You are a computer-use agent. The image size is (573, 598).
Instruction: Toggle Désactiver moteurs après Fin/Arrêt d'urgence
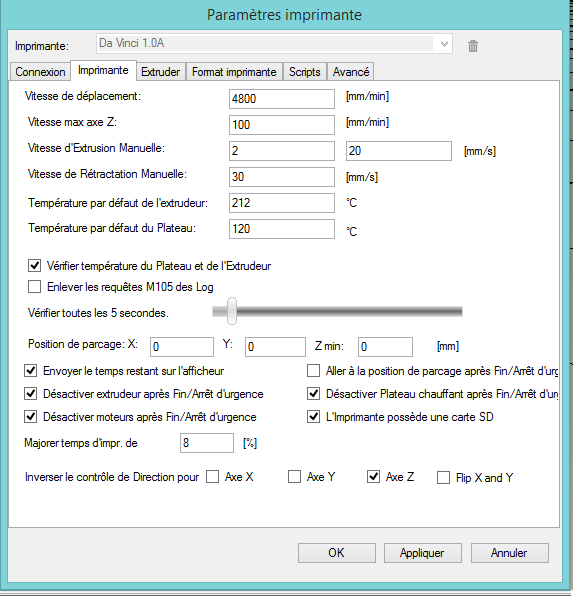pyautogui.click(x=31, y=416)
